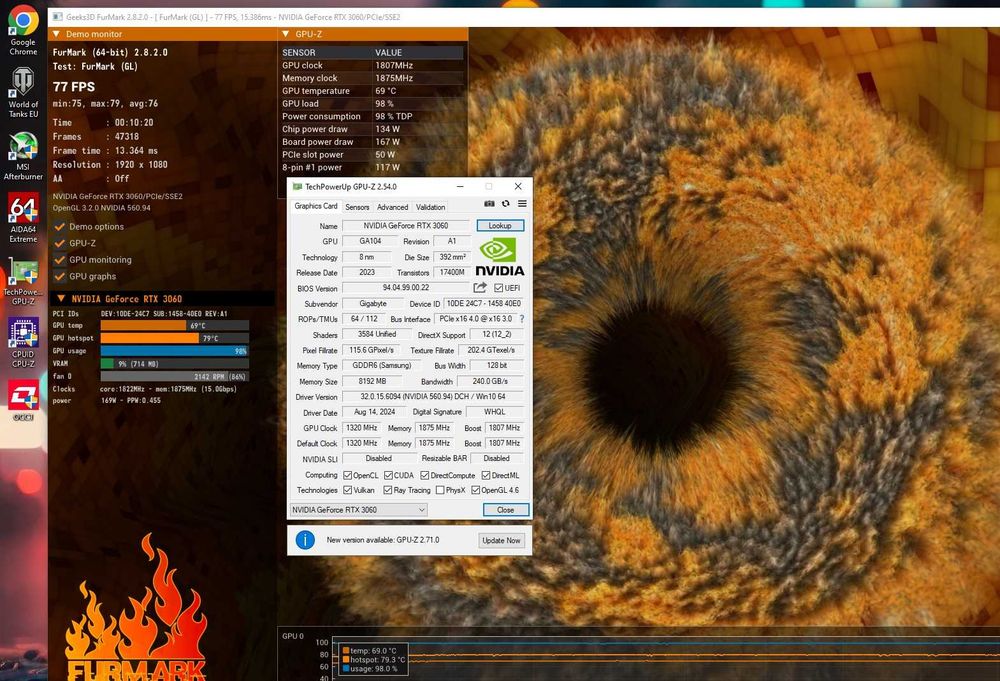This screenshot has width=1000, height=681.
Task: Click the info icon in update notice
Action: [x=305, y=540]
